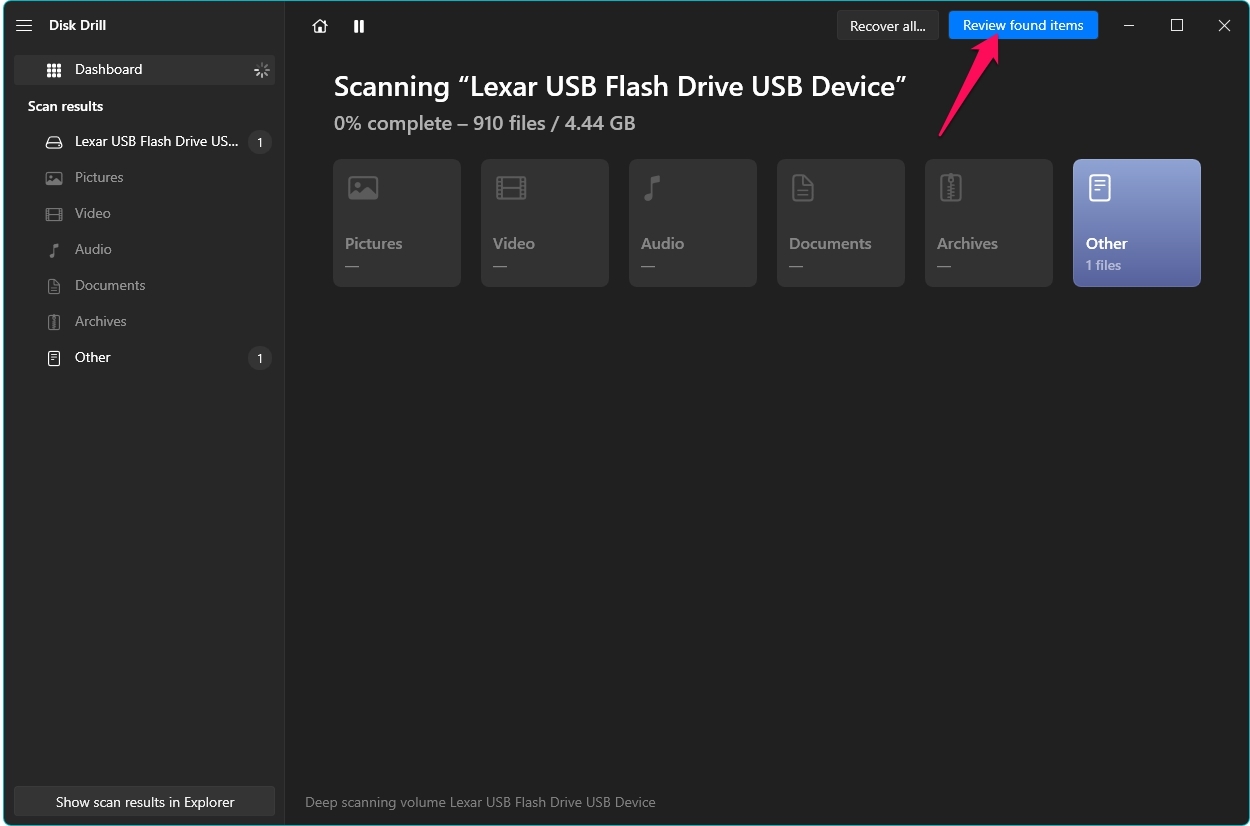Open the Other category card with 1 files
This screenshot has width=1250, height=826.
pyautogui.click(x=1137, y=223)
